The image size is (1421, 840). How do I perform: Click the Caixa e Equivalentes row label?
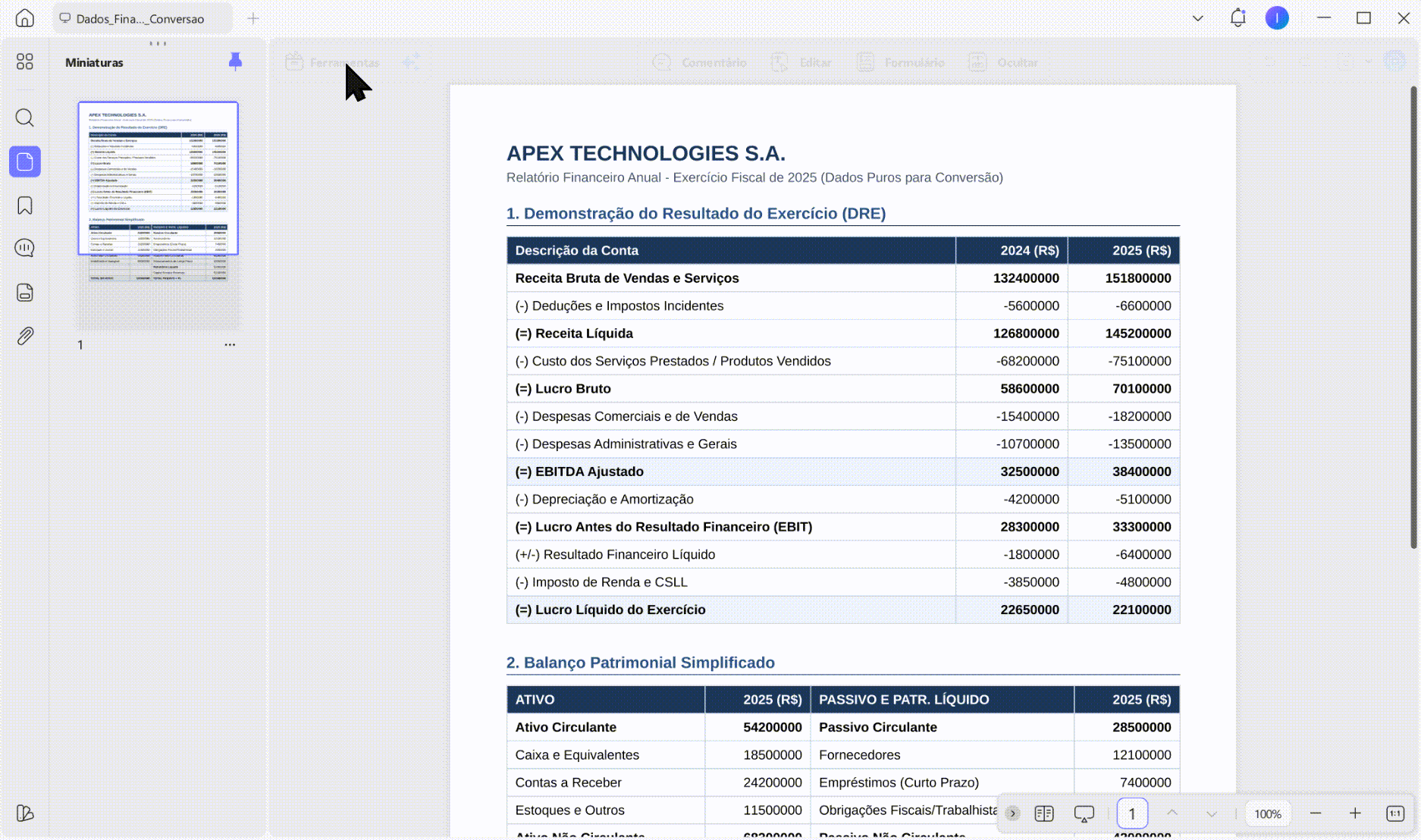[576, 755]
